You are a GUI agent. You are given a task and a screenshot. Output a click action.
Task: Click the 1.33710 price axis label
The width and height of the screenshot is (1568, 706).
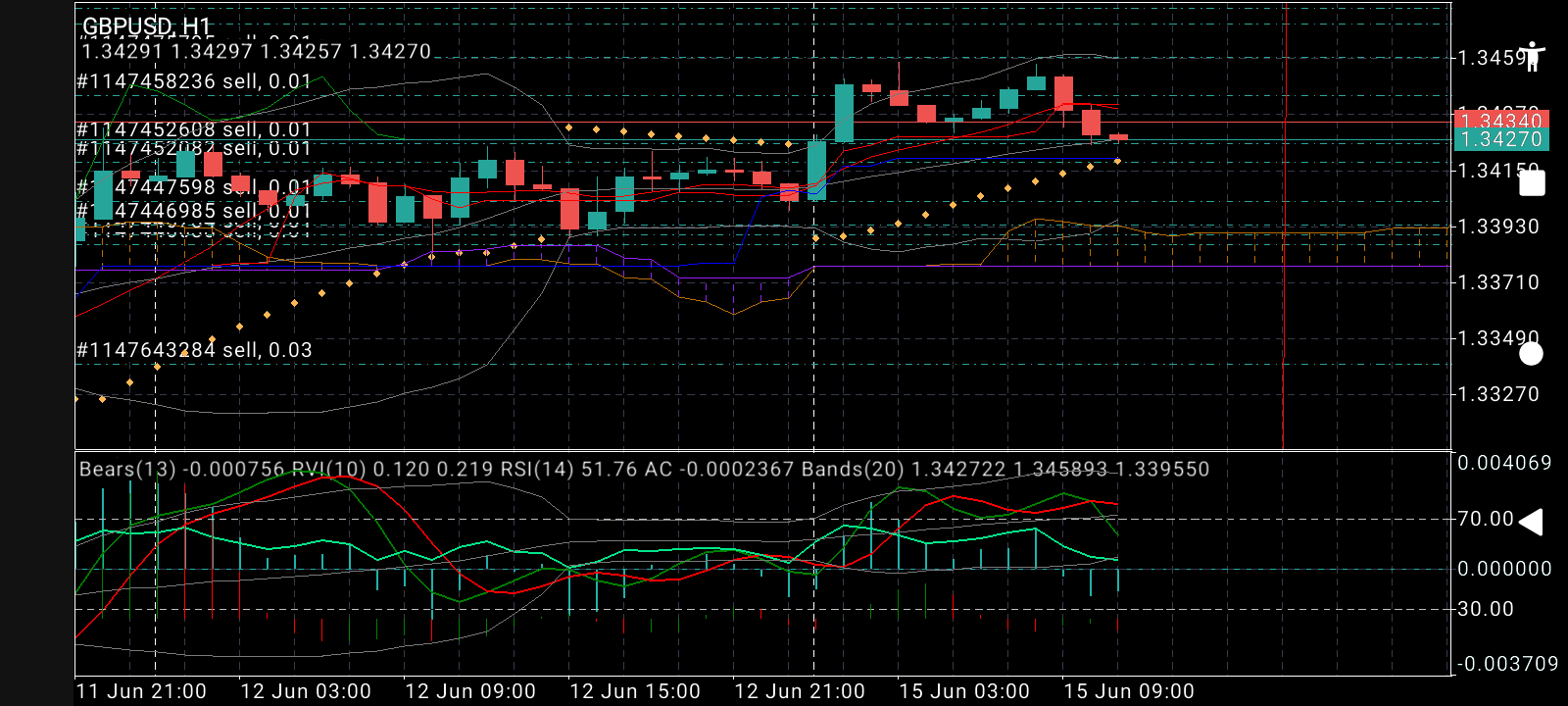coord(1498,282)
